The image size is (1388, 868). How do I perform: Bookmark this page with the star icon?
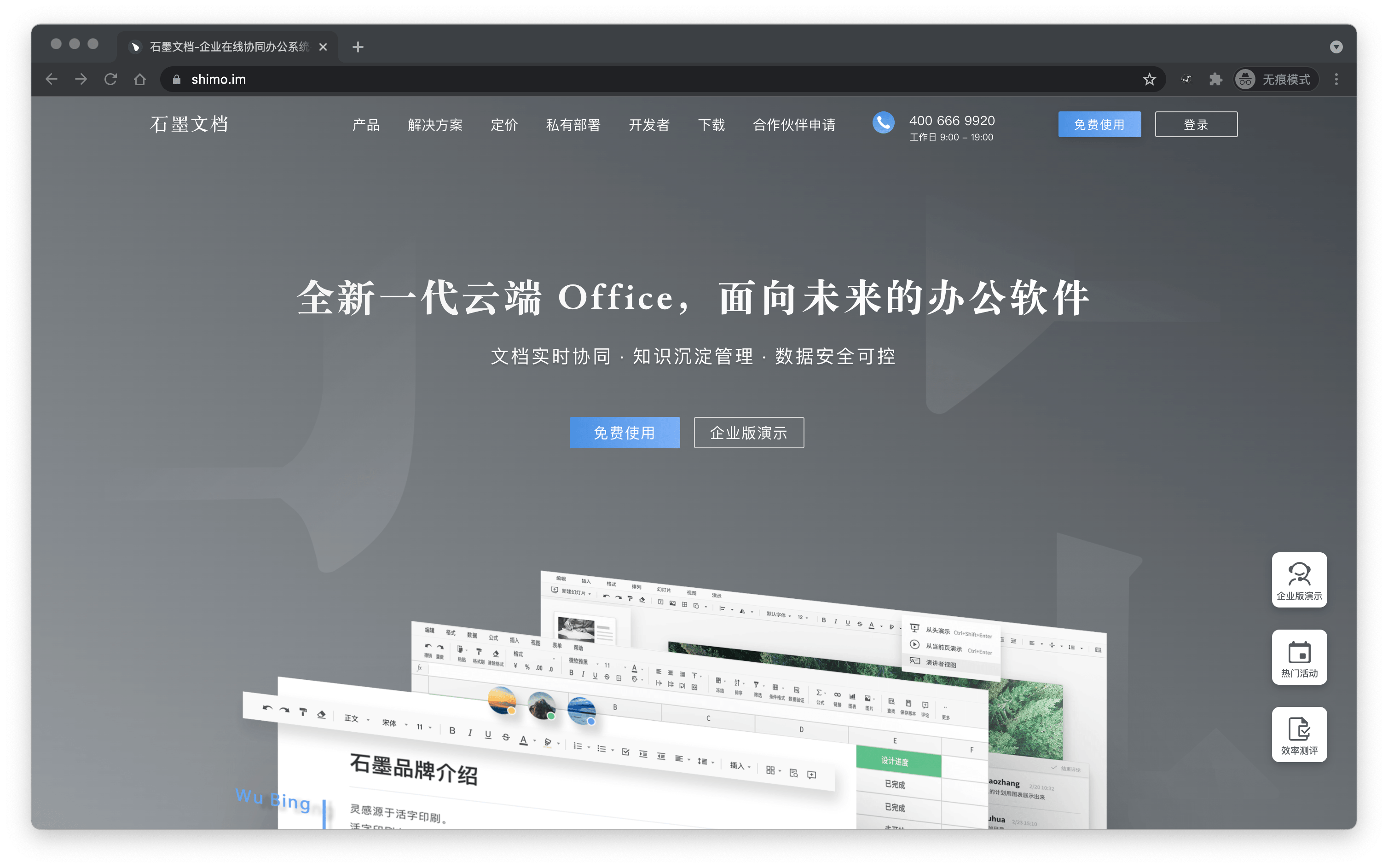click(1149, 79)
